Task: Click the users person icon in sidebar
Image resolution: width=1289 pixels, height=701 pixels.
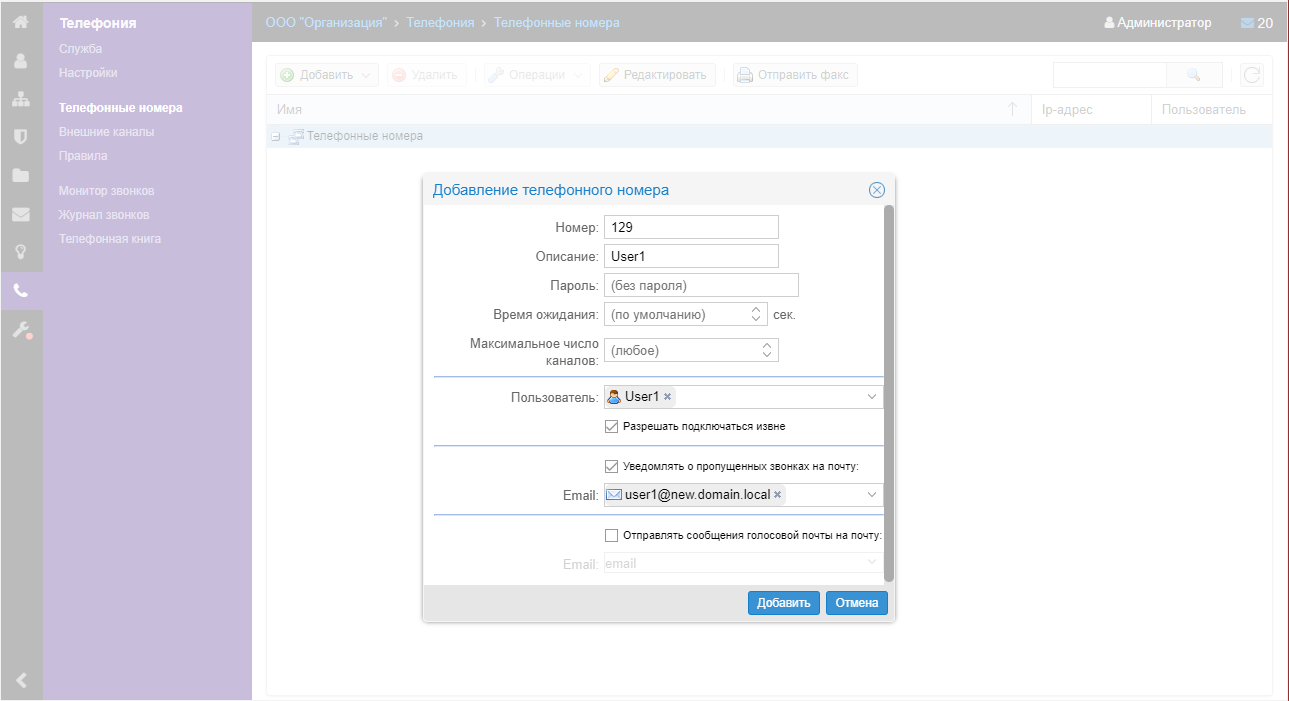Action: click(20, 61)
